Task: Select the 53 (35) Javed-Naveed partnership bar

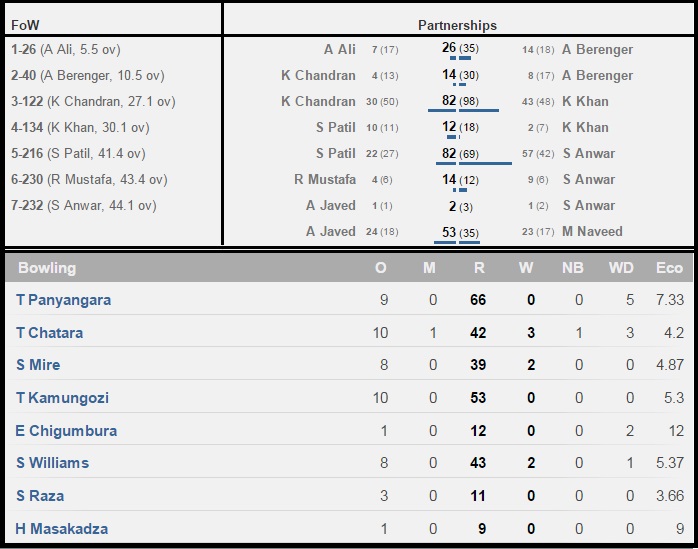Action: 457,242
